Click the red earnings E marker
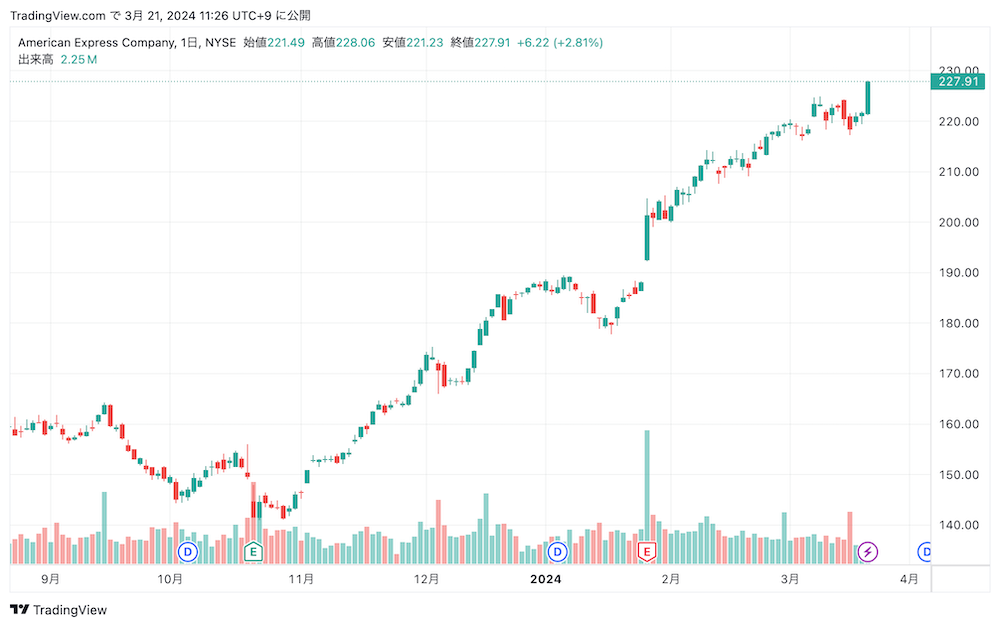Viewport: 1000px width, 627px height. coord(647,552)
